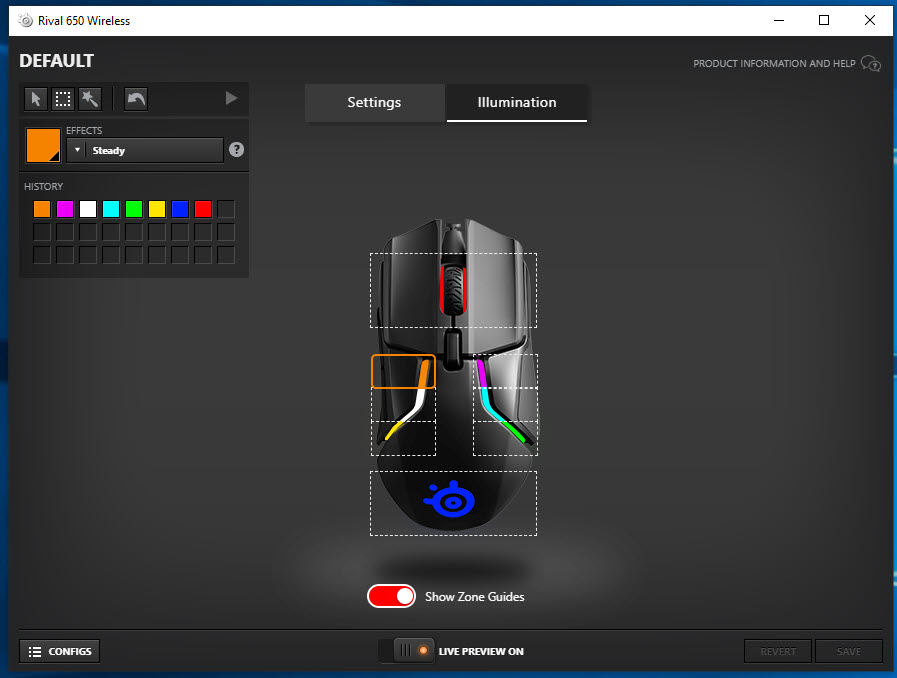
Task: Click the undo arrow icon
Action: tap(136, 99)
